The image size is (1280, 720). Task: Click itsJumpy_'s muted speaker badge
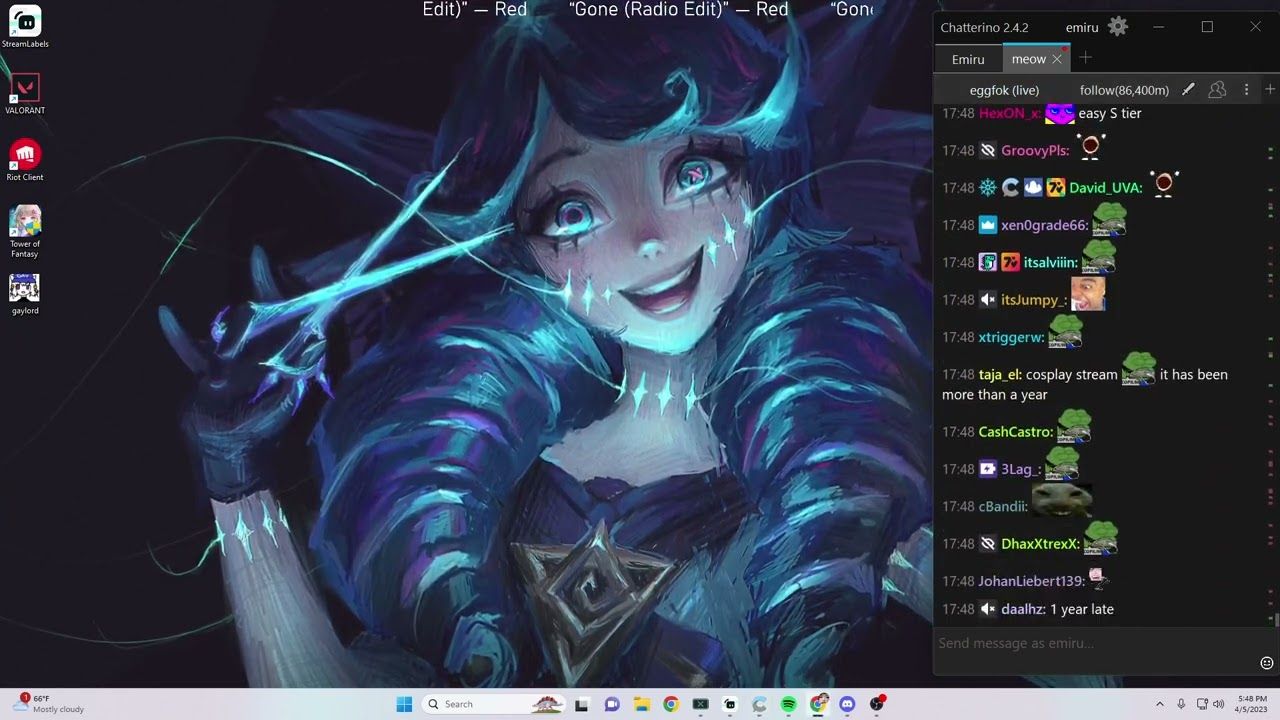tap(987, 299)
